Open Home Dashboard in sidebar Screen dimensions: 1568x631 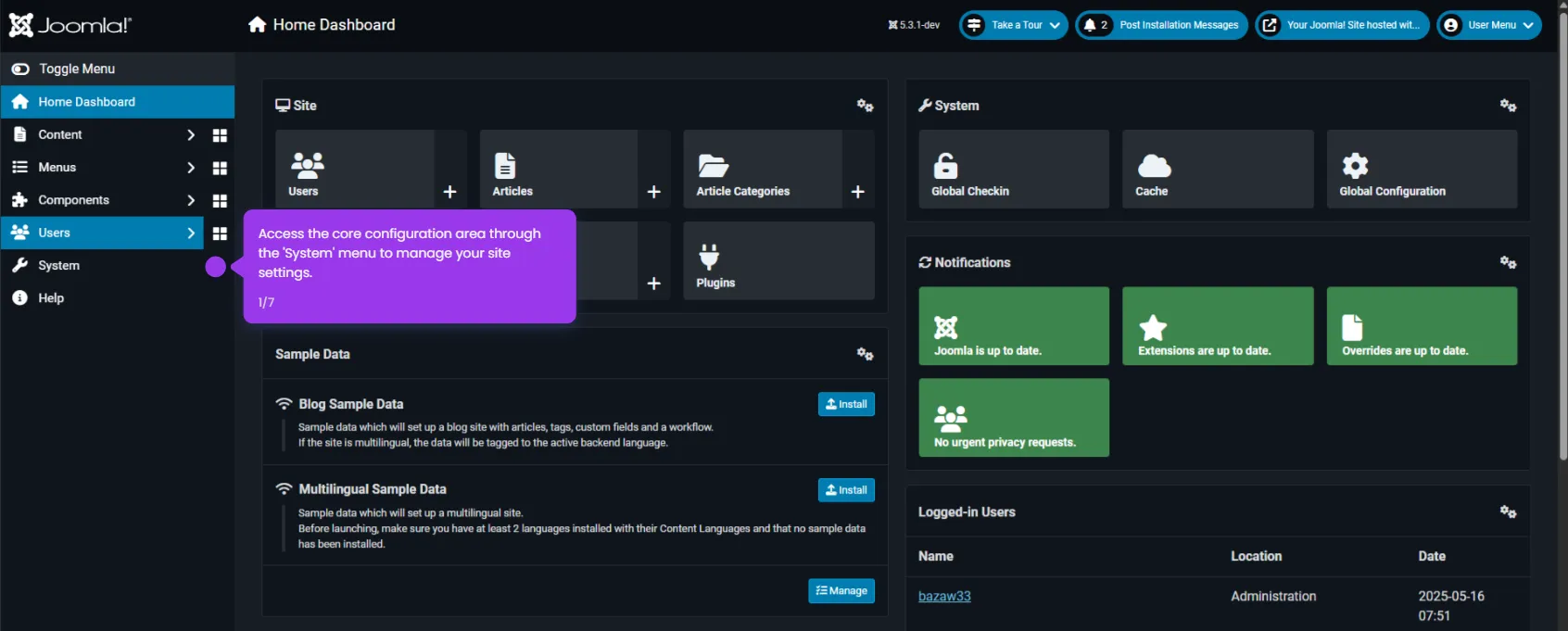tap(117, 102)
